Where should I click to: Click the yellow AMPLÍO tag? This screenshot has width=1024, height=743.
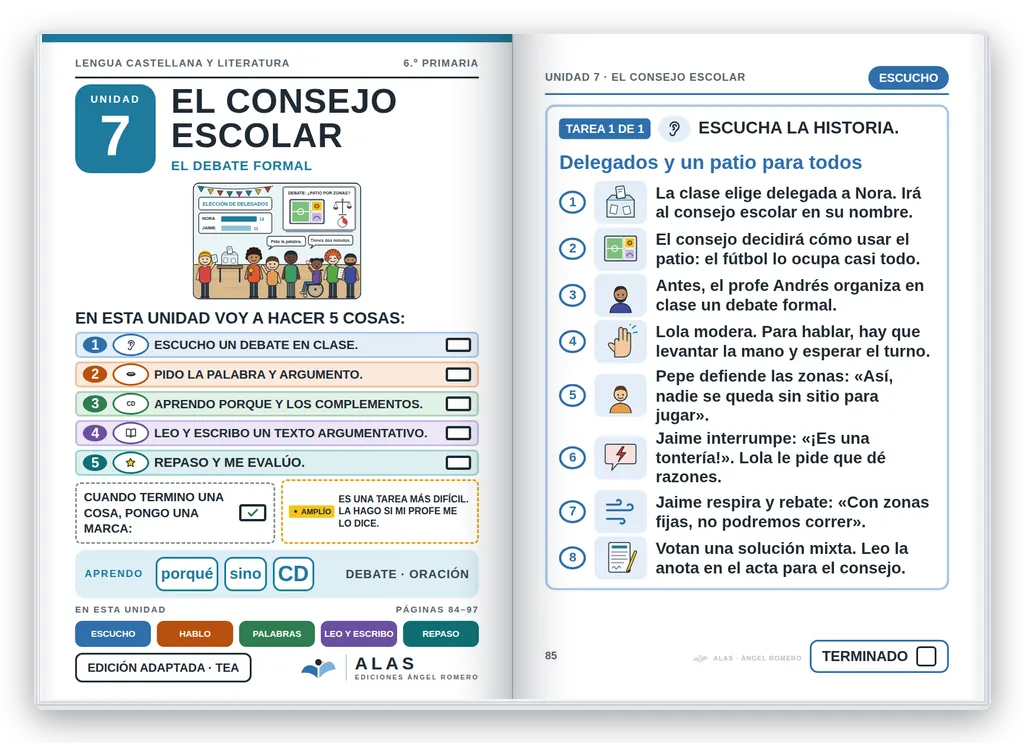point(312,511)
